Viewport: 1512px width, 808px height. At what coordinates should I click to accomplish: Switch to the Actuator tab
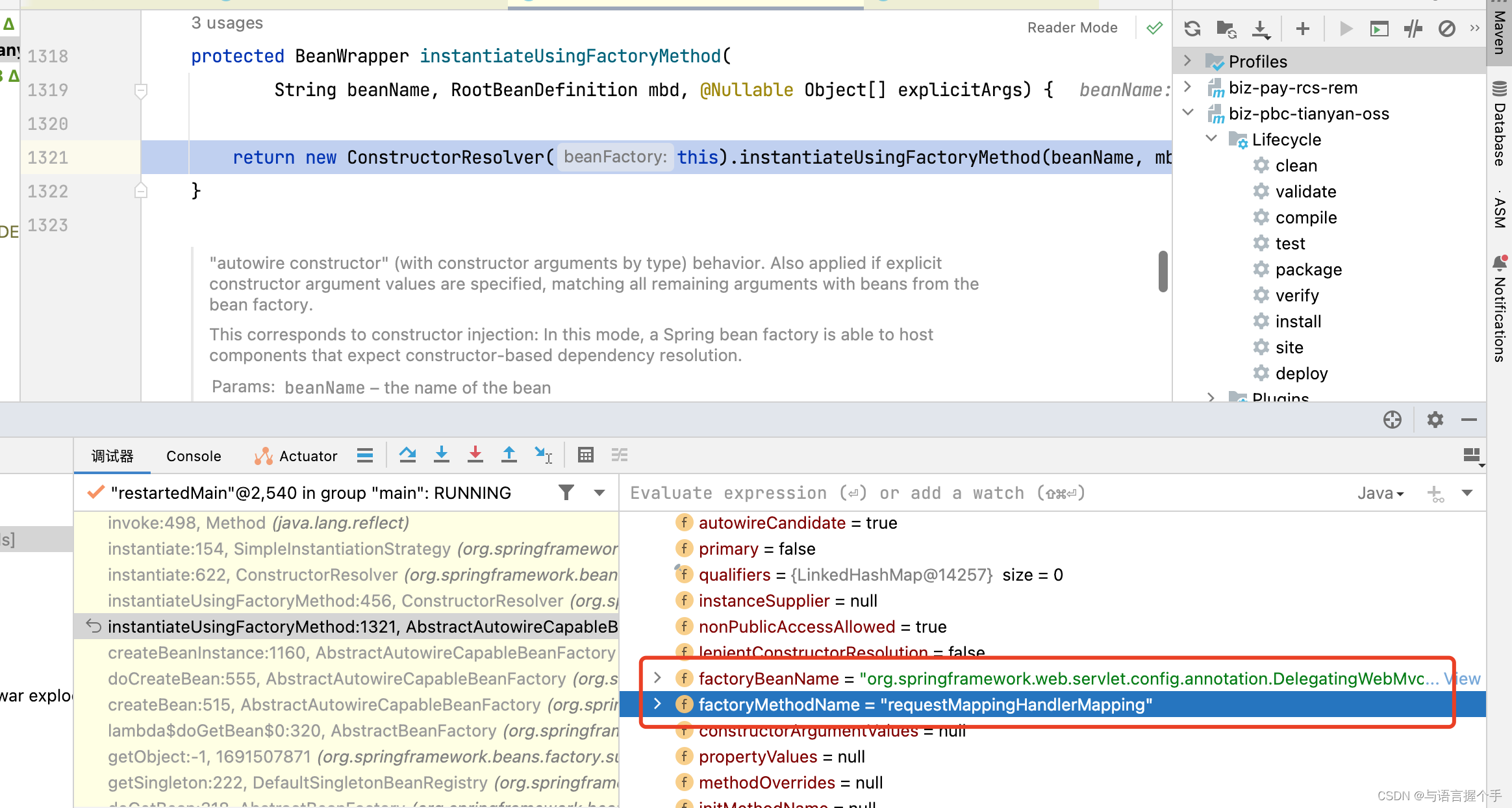click(x=296, y=456)
